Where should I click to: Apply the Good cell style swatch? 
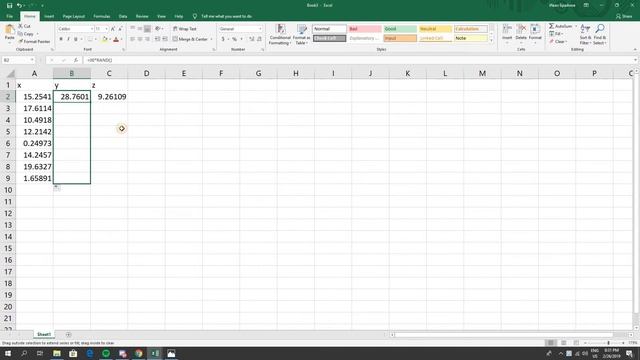coord(400,29)
